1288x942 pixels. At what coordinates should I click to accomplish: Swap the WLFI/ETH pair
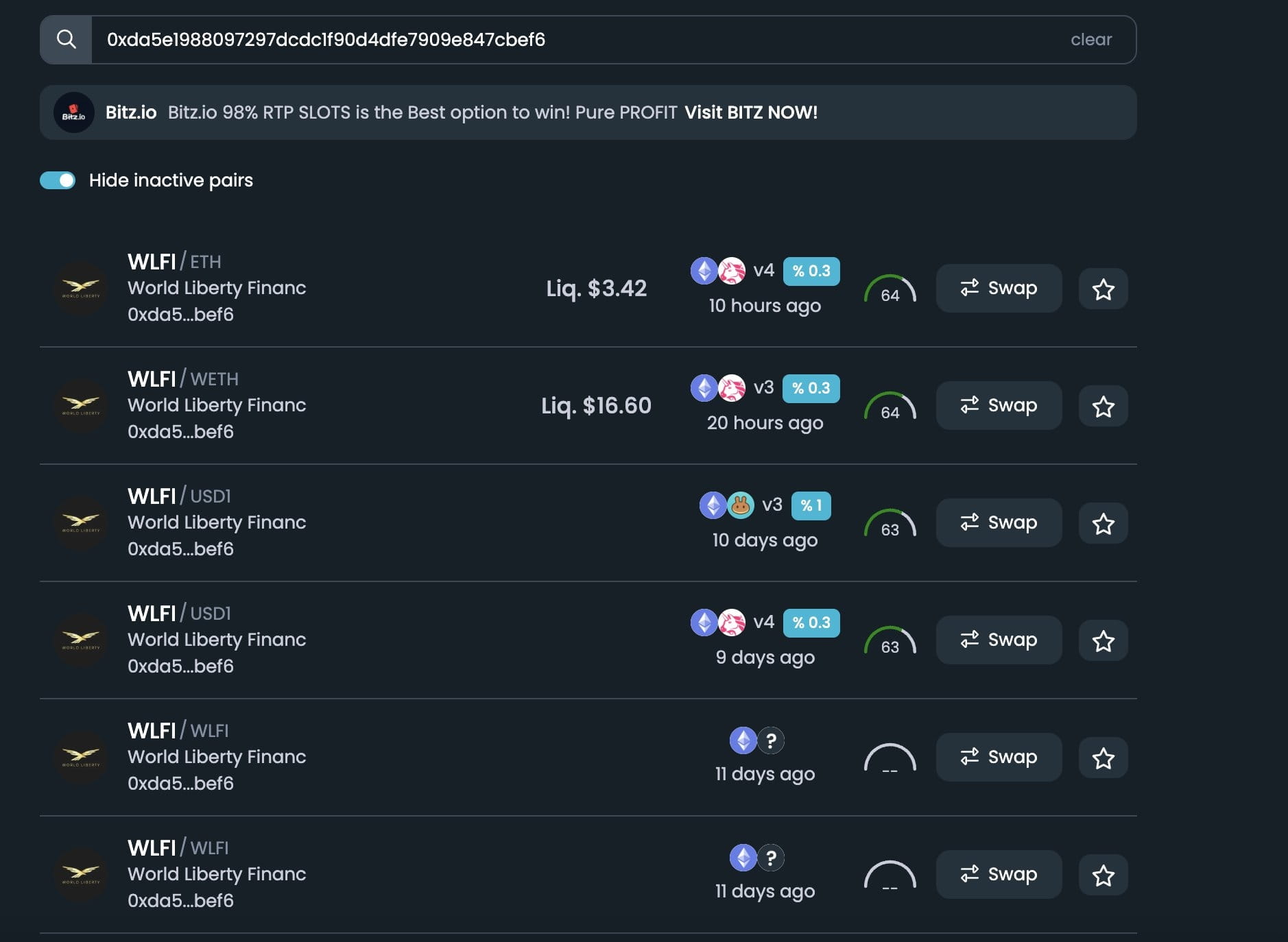pyautogui.click(x=999, y=288)
